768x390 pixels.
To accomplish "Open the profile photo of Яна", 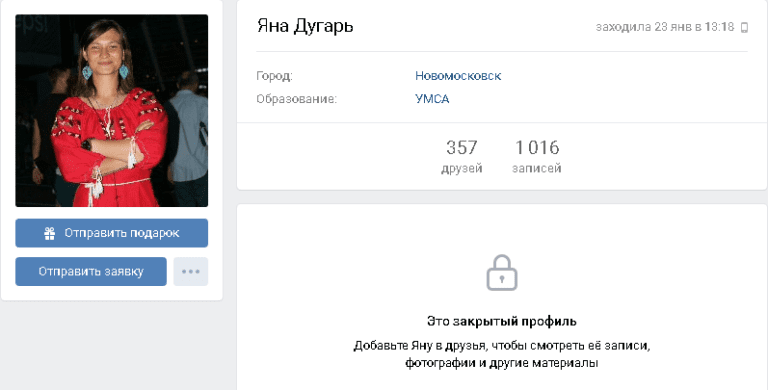I will [112, 111].
